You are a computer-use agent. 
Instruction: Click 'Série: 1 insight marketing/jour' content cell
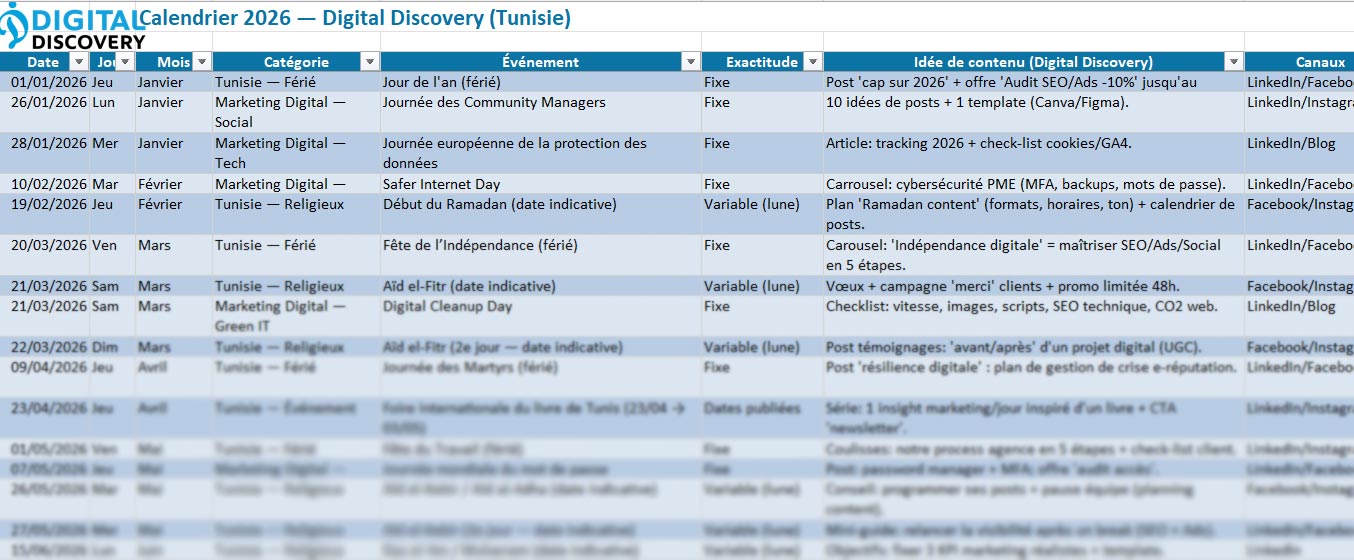tap(1034, 418)
